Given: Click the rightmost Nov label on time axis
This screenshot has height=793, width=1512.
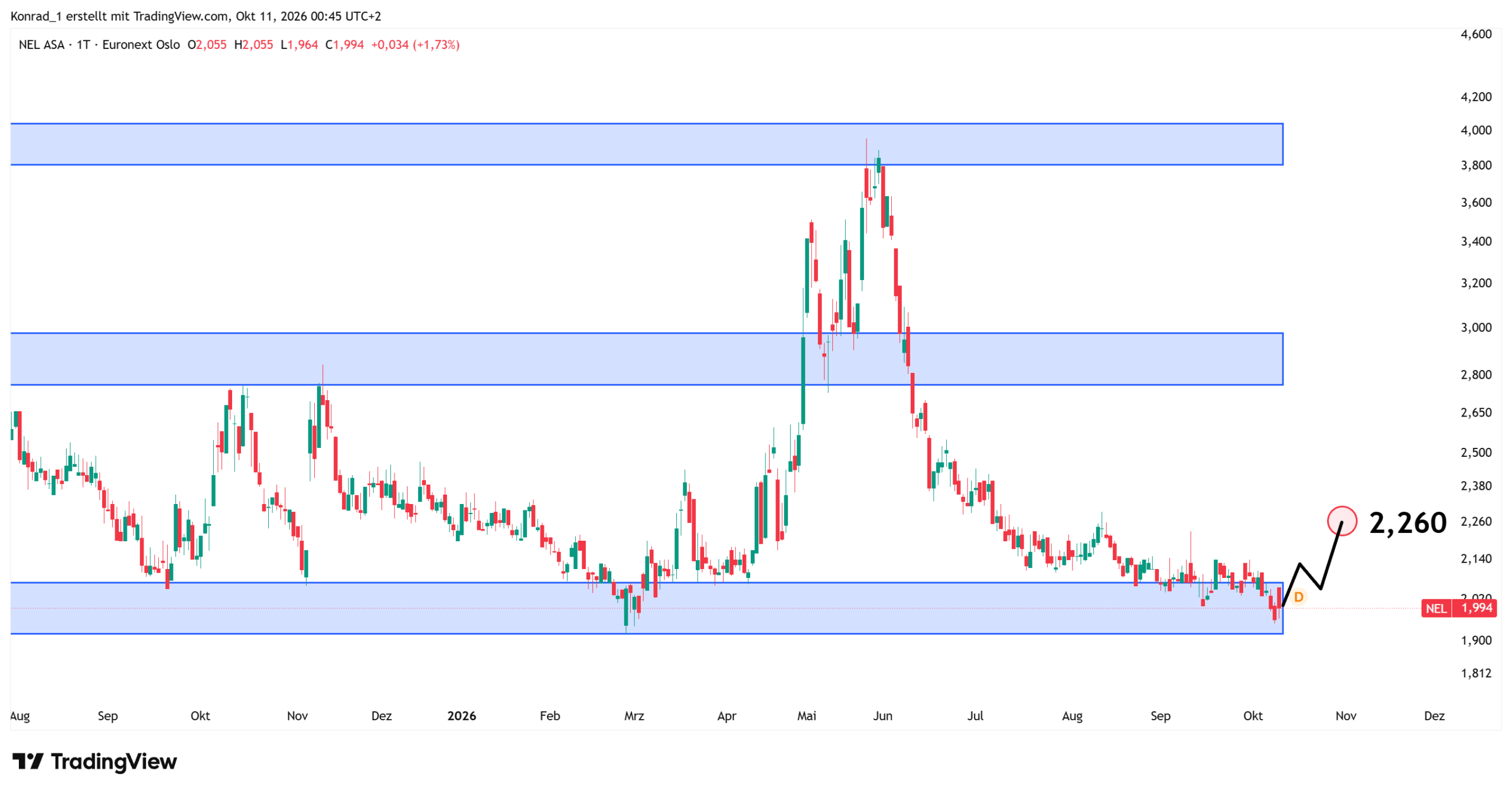Looking at the screenshot, I should click(x=1345, y=716).
